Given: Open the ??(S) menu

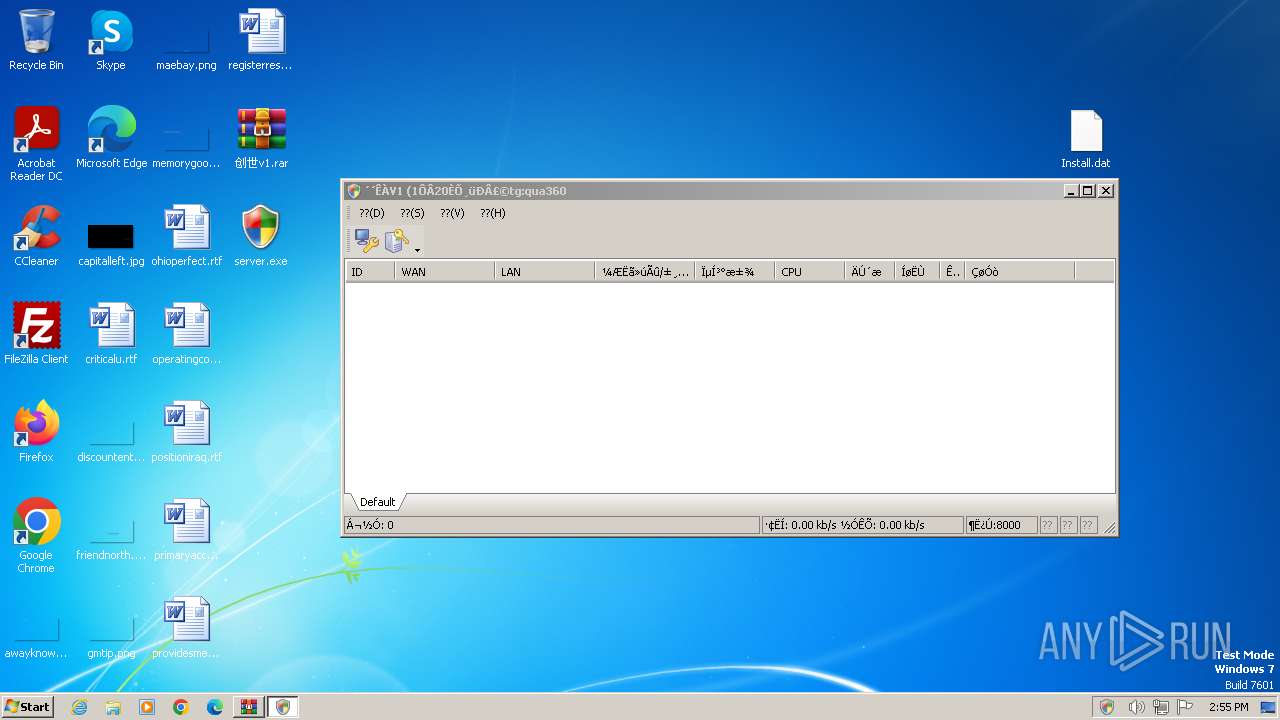Looking at the screenshot, I should tap(412, 213).
